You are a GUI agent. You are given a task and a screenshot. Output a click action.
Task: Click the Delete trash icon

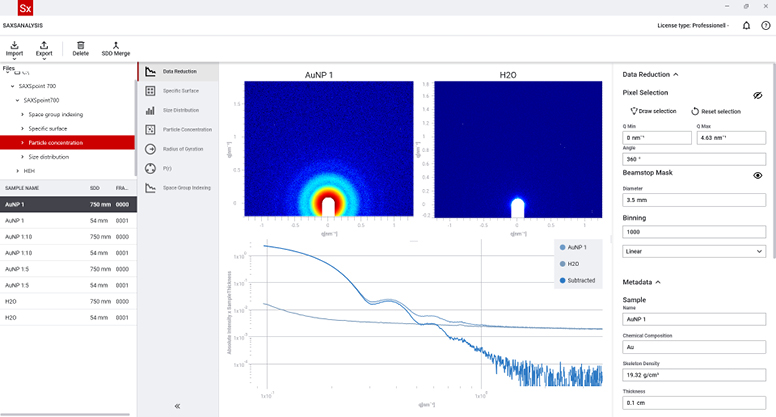(80, 45)
